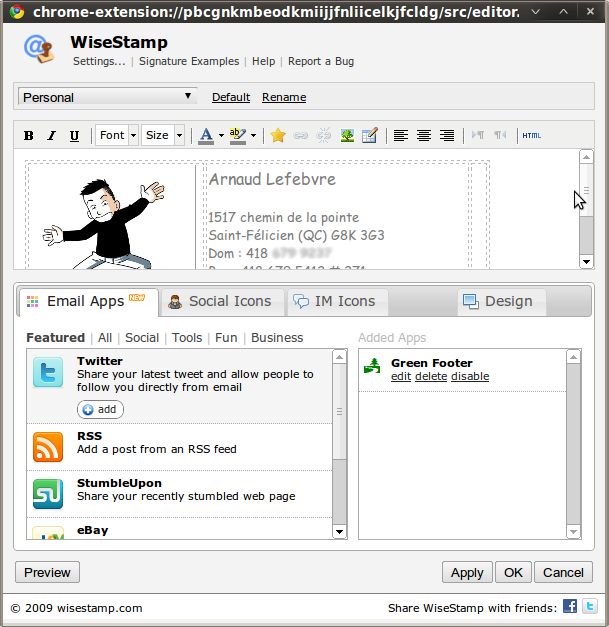Click the name Arnaud Lefebvre in signature

272,179
